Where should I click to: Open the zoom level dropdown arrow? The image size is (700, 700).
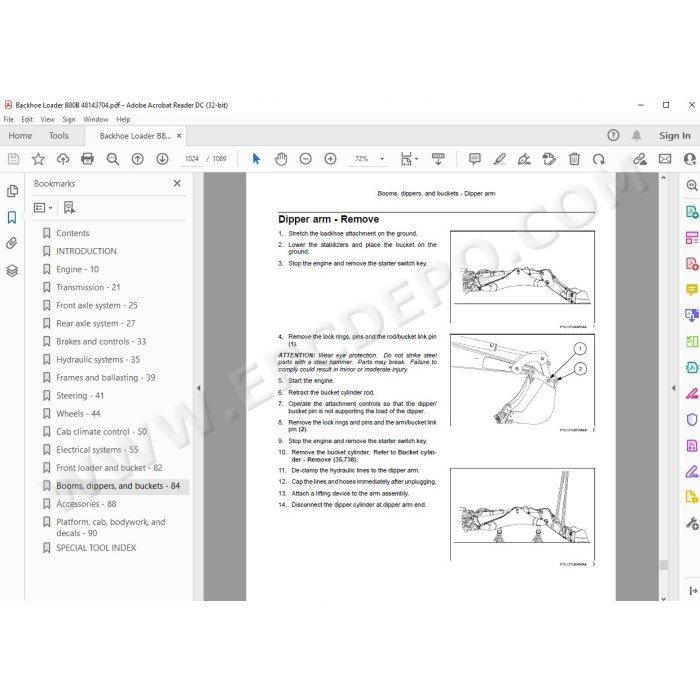(382, 159)
